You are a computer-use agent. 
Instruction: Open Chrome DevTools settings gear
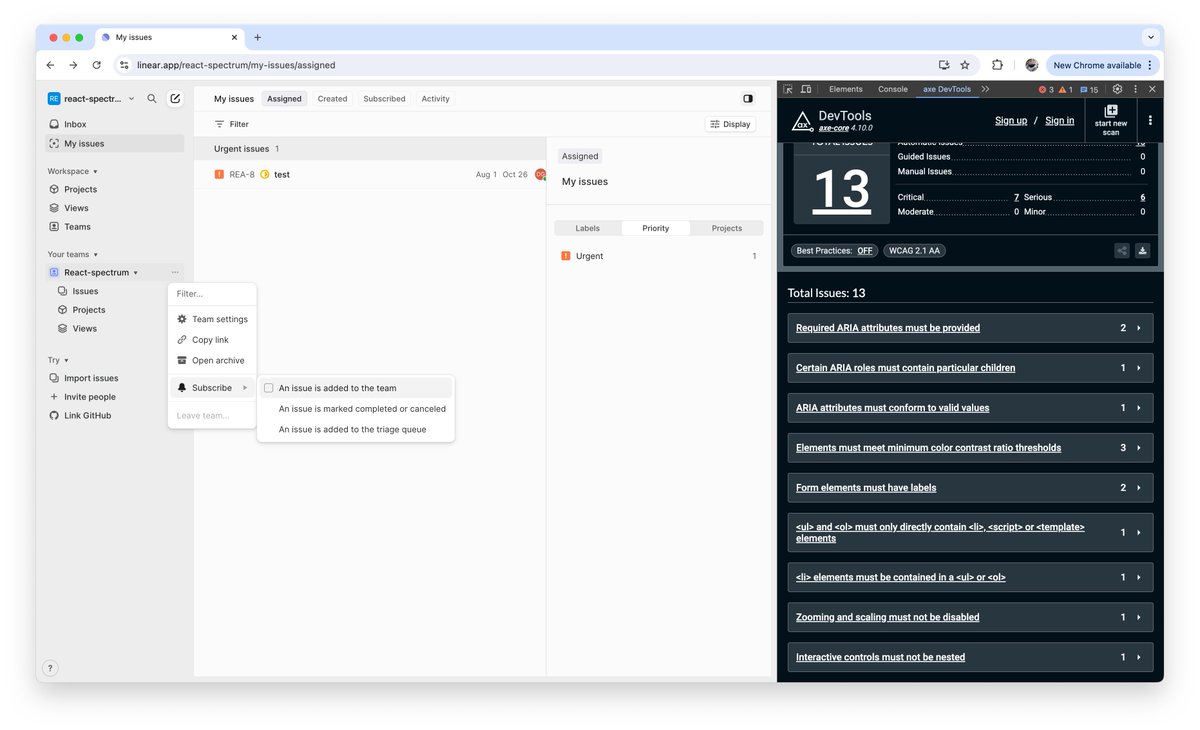1118,89
